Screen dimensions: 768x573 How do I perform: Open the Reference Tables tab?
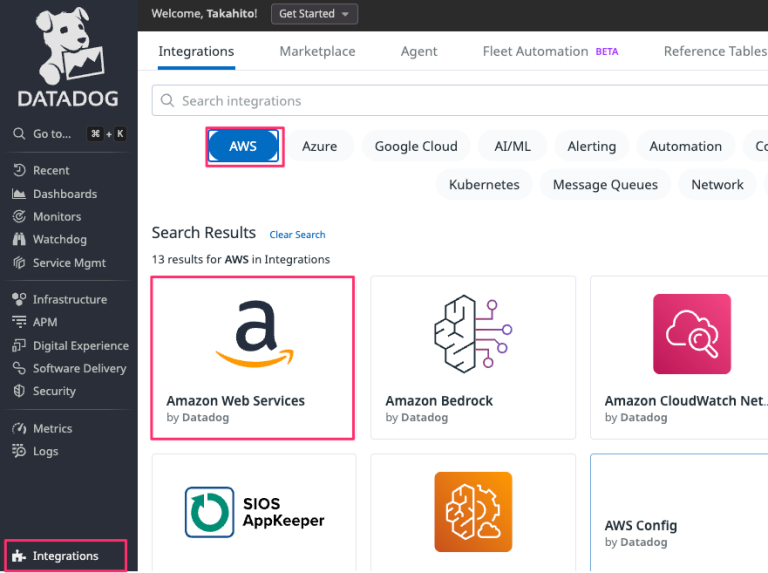coord(716,51)
